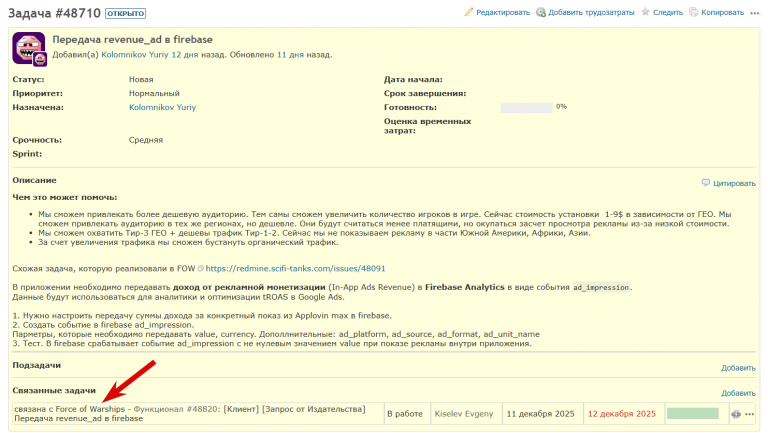Click the 'Задача #48710' heading
The width and height of the screenshot is (768, 433).
[x=54, y=13]
